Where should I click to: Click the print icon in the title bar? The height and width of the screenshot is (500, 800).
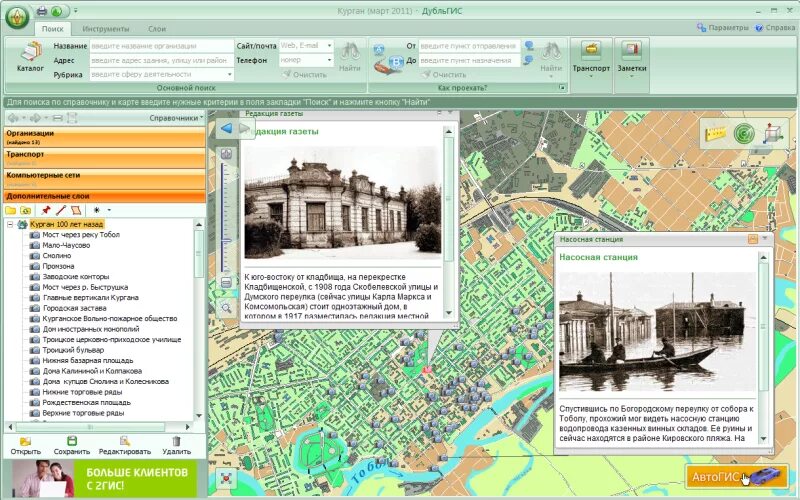42,11
